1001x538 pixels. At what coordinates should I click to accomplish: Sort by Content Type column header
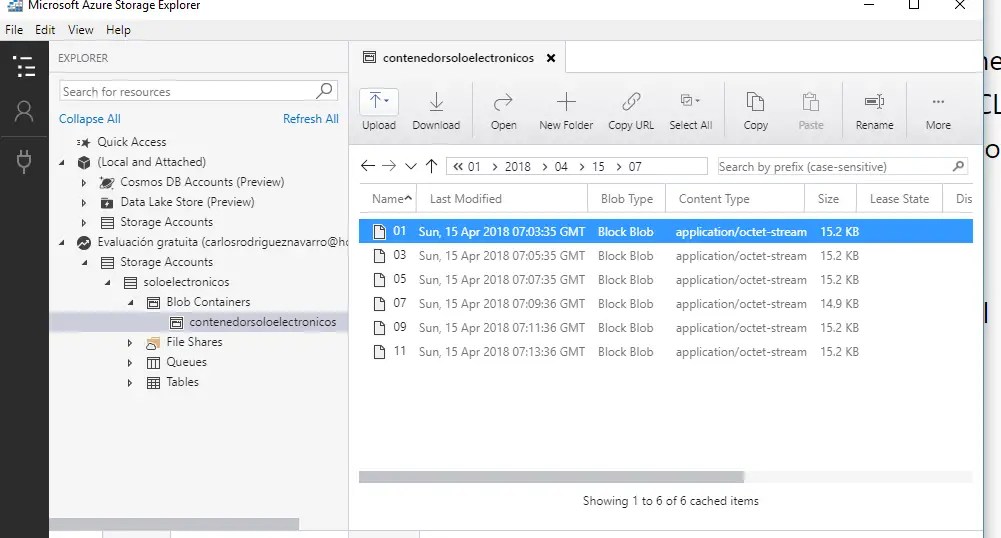point(735,199)
